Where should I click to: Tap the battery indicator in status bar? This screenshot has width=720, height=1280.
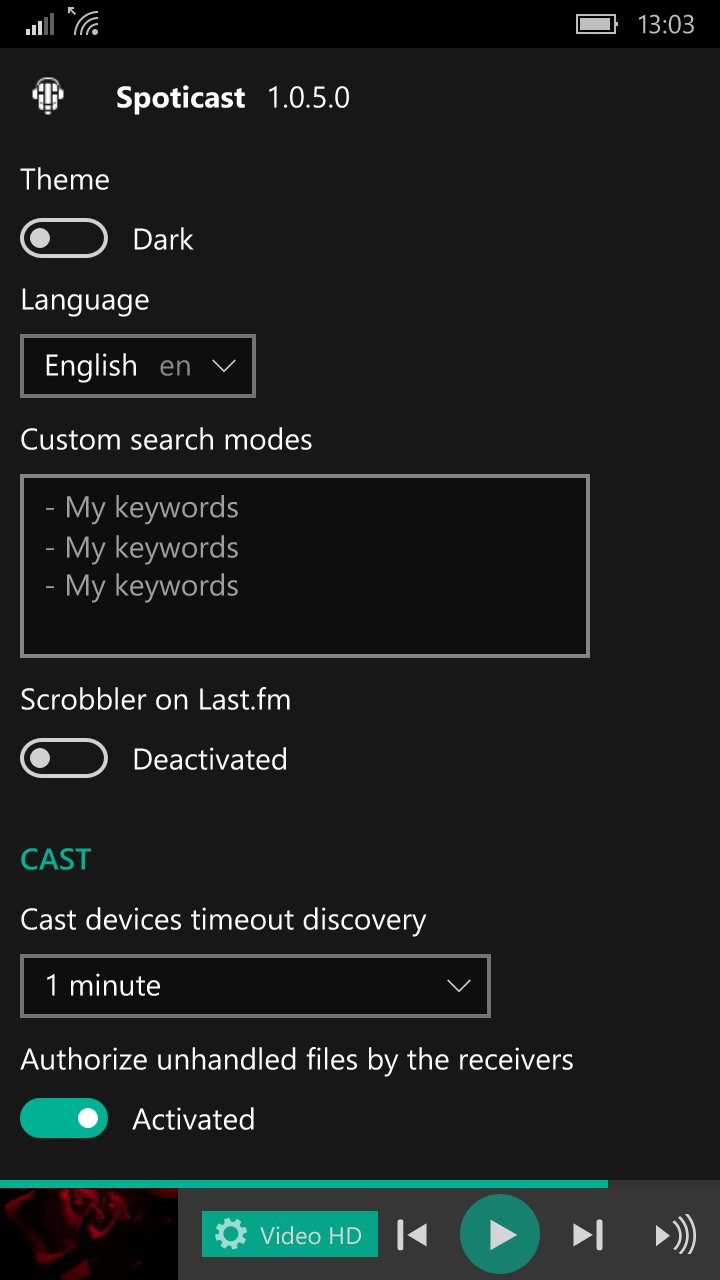597,24
